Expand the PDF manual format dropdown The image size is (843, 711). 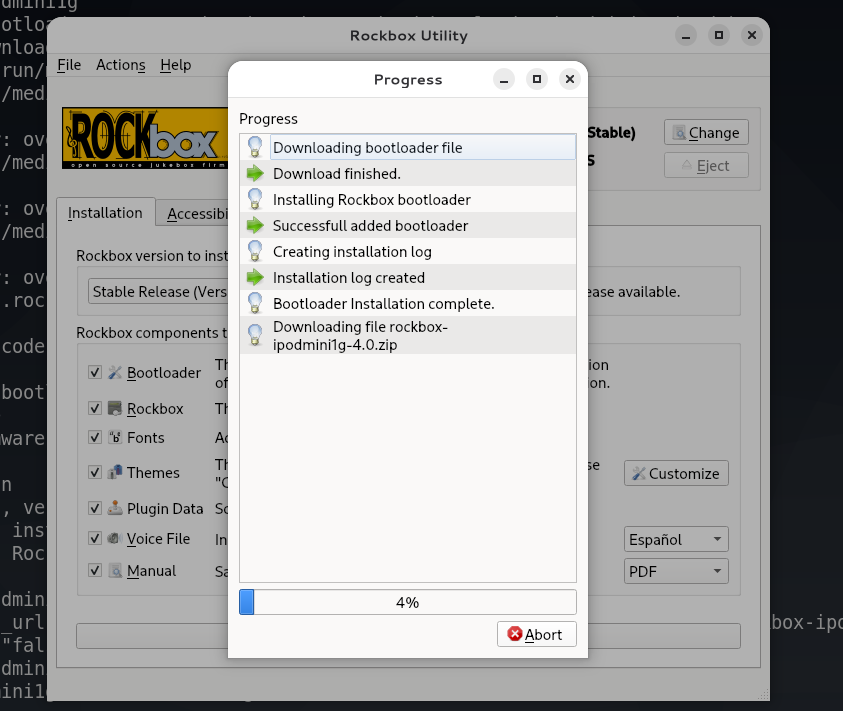[x=676, y=572]
